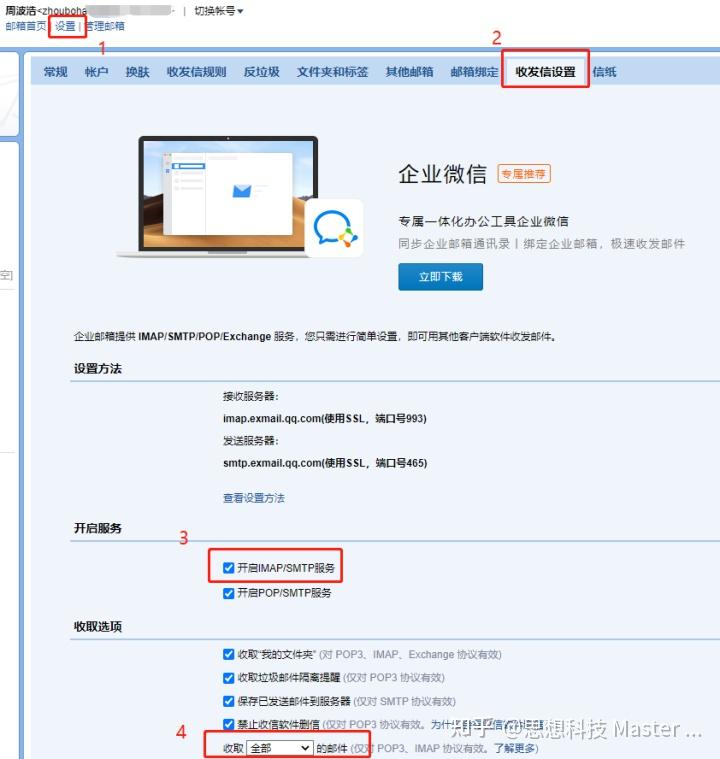Switch to the 邮箱绑定 tab

[474, 72]
